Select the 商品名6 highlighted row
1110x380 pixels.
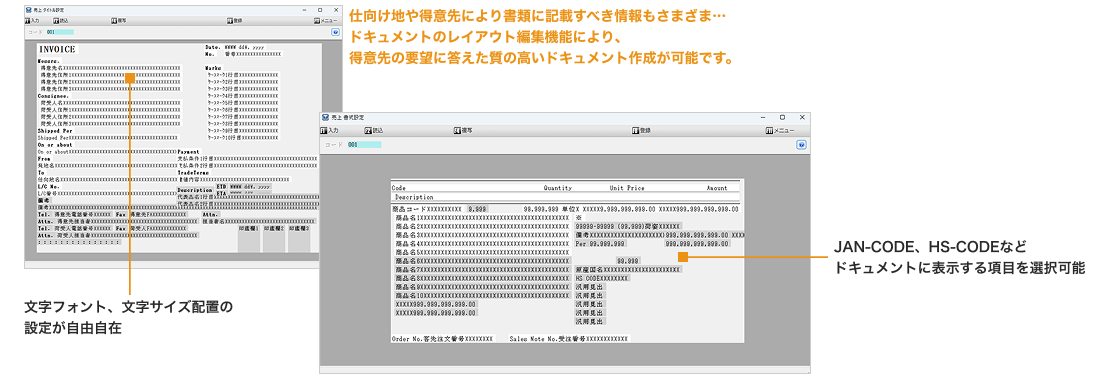[x=482, y=261]
